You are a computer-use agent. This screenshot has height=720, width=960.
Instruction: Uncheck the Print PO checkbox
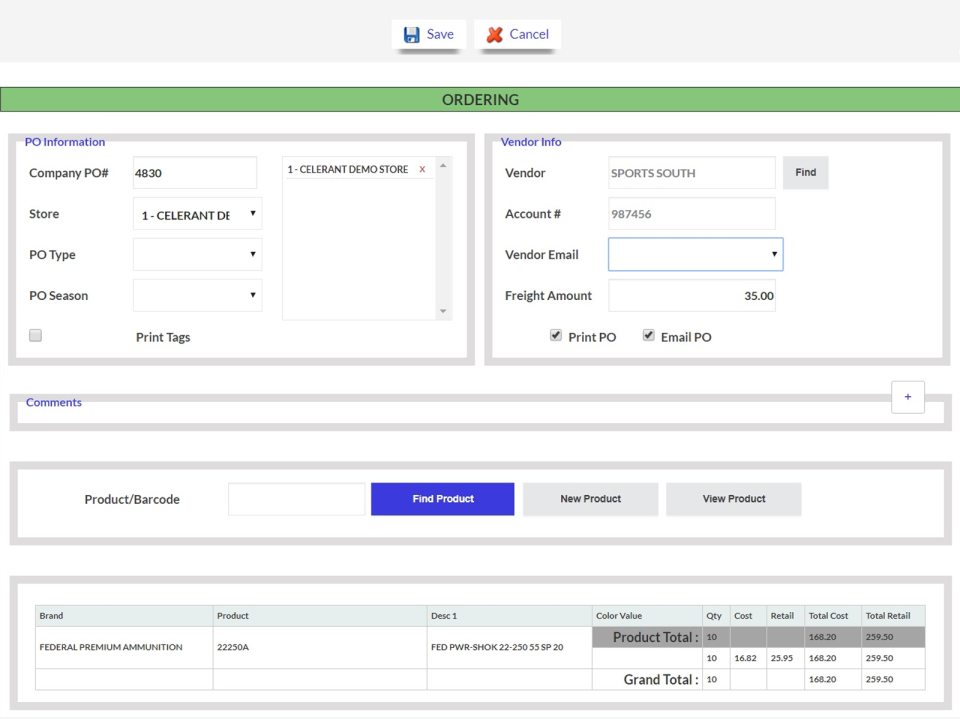pyautogui.click(x=556, y=336)
